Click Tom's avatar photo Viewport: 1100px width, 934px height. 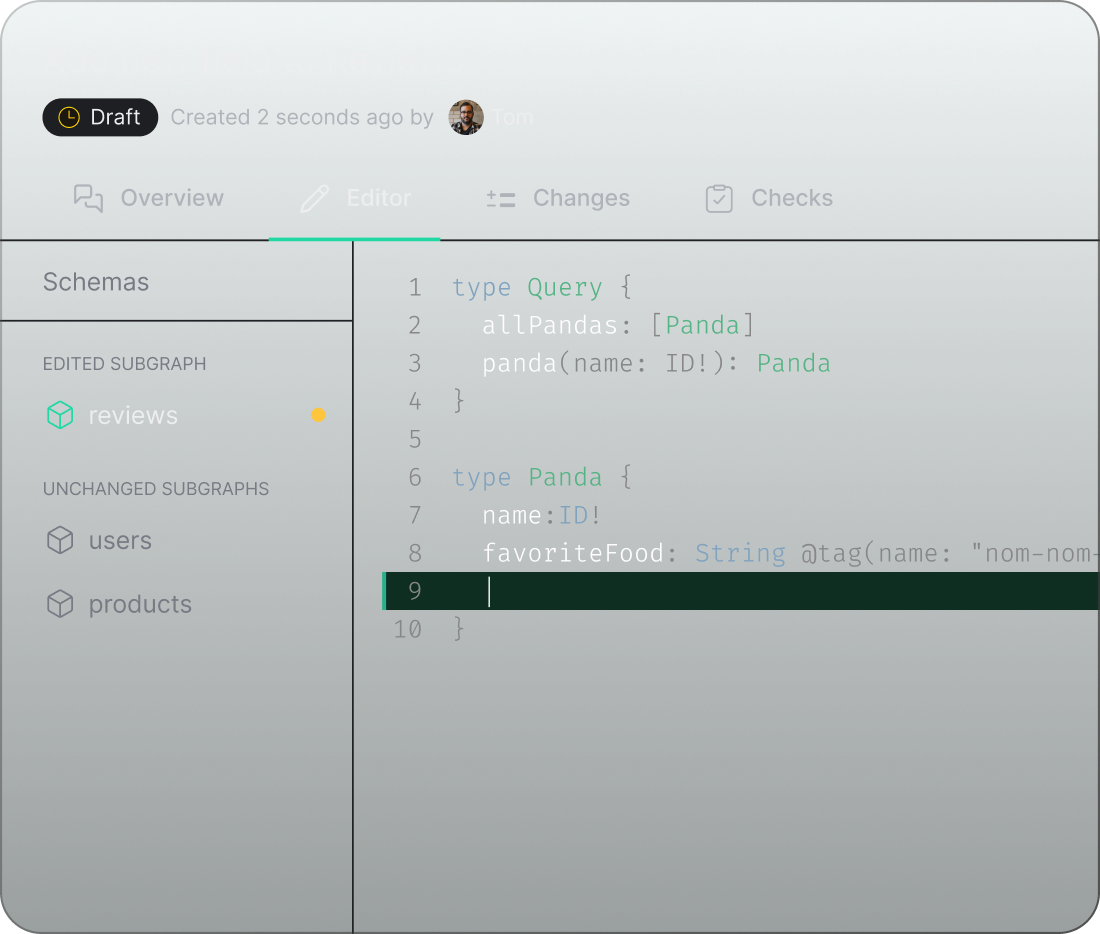point(464,117)
